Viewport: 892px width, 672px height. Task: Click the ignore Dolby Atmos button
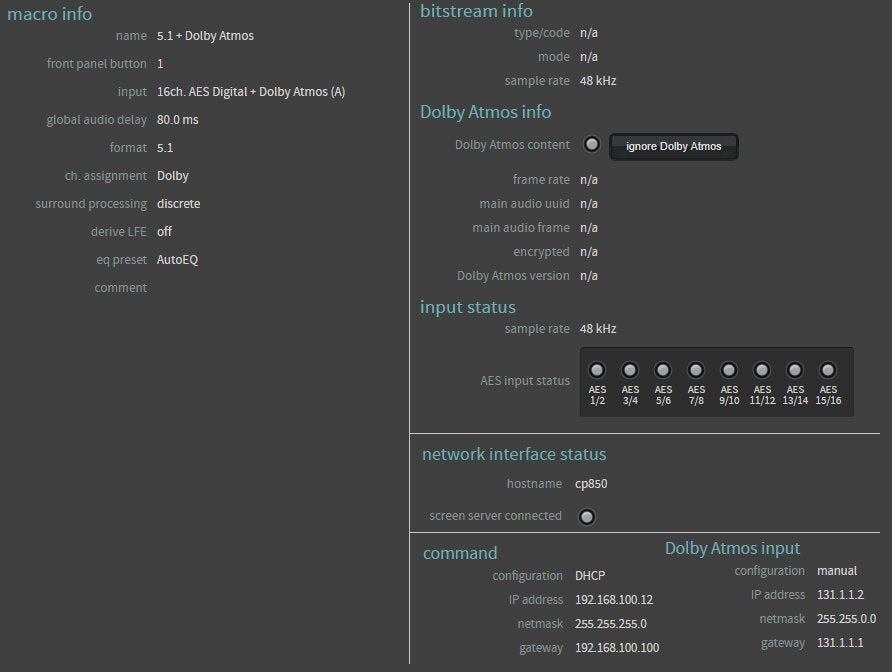674,146
